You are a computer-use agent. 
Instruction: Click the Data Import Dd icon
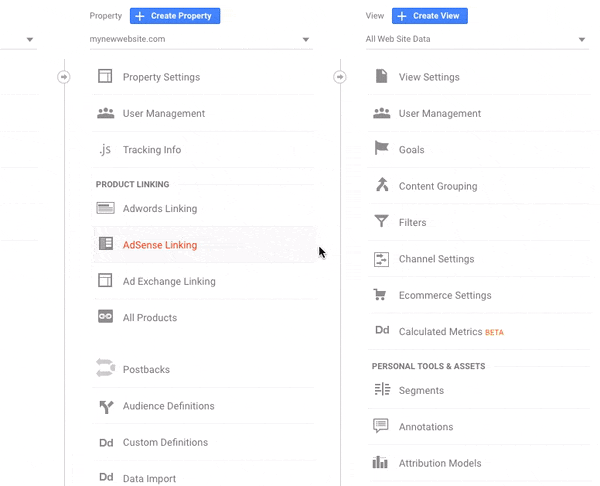coord(106,477)
